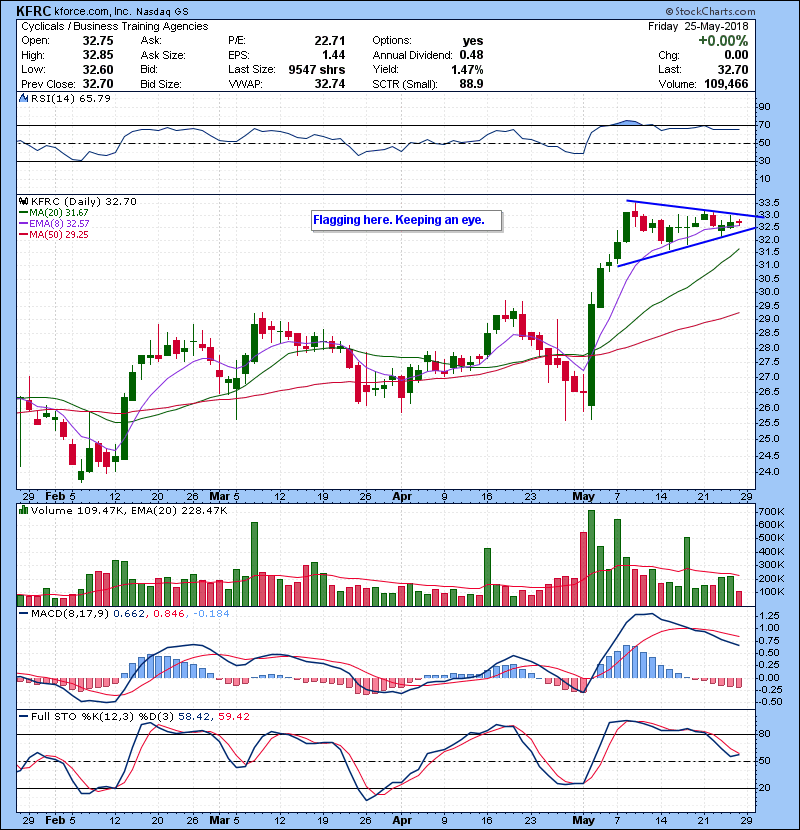Viewport: 800px width, 830px height.
Task: Click the MA(50) 29.25 legend text
Action: pyautogui.click(x=59, y=234)
